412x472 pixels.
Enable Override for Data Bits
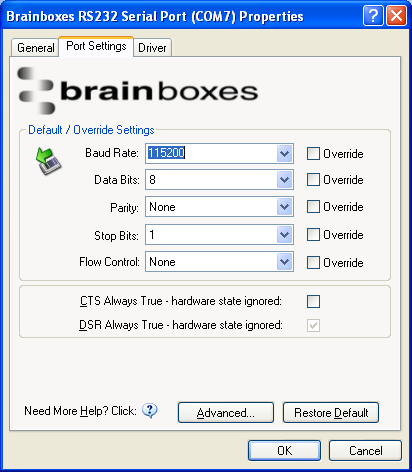tap(313, 179)
